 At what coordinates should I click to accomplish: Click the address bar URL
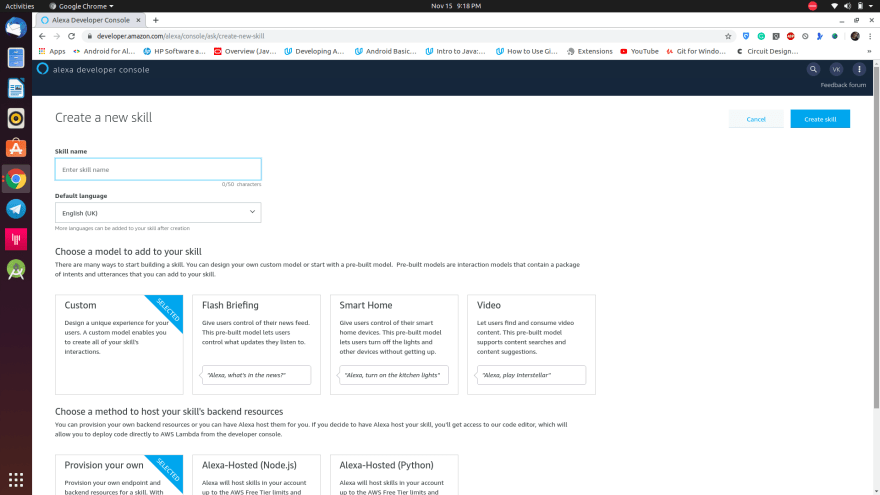[x=180, y=36]
